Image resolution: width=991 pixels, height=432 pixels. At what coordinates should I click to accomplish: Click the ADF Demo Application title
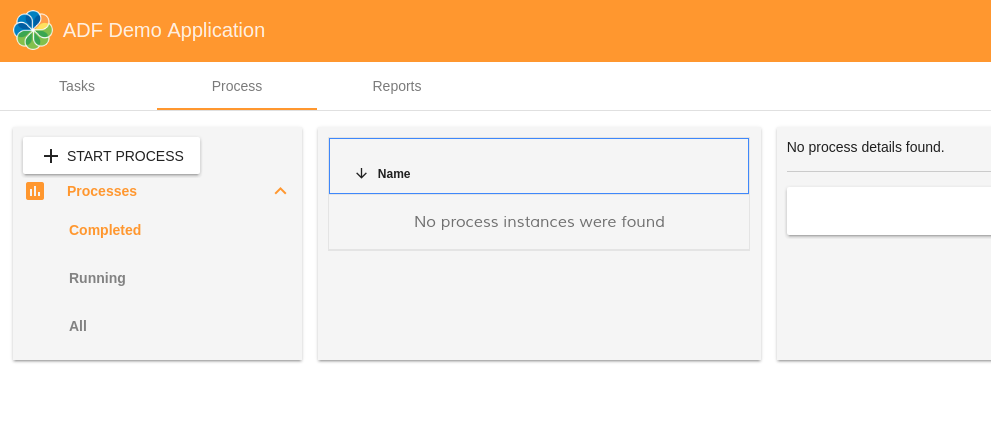(164, 30)
